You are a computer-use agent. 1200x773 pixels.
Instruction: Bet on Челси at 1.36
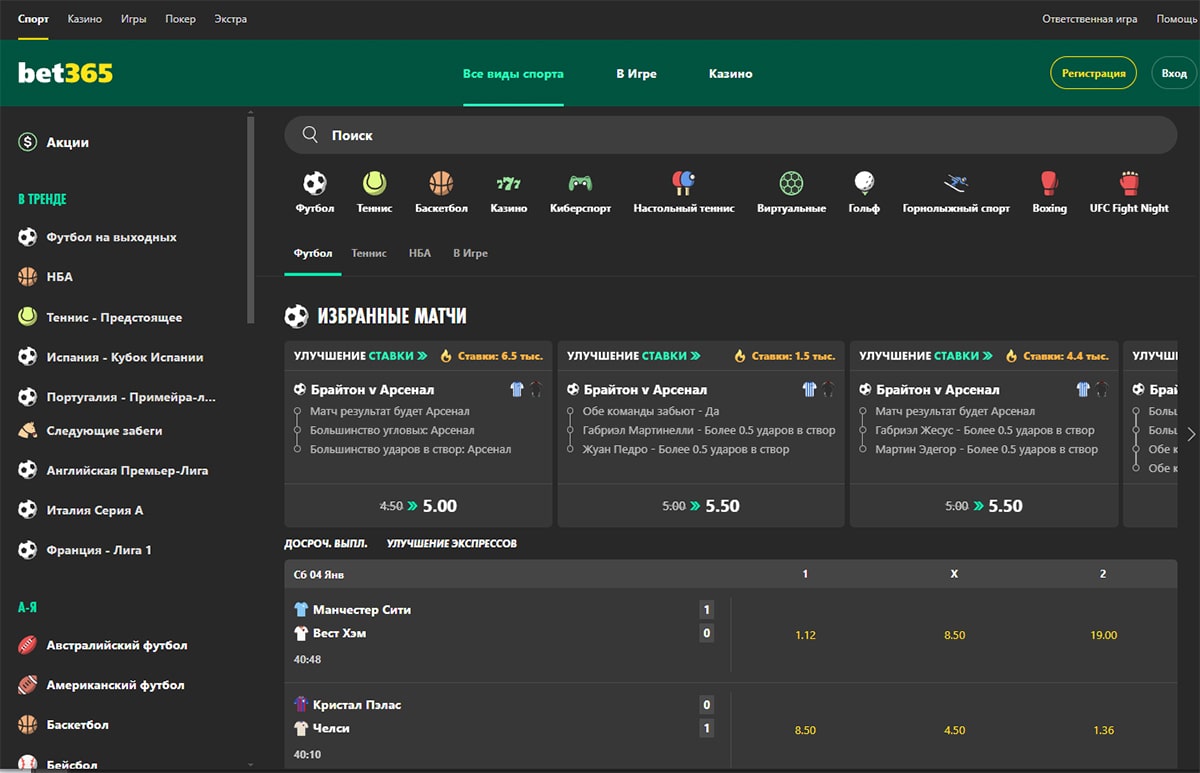coord(1103,730)
